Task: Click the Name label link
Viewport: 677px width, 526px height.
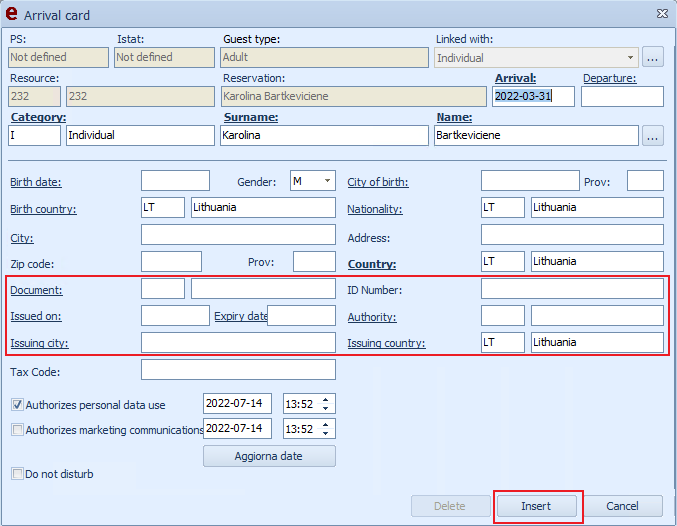Action: click(x=454, y=117)
